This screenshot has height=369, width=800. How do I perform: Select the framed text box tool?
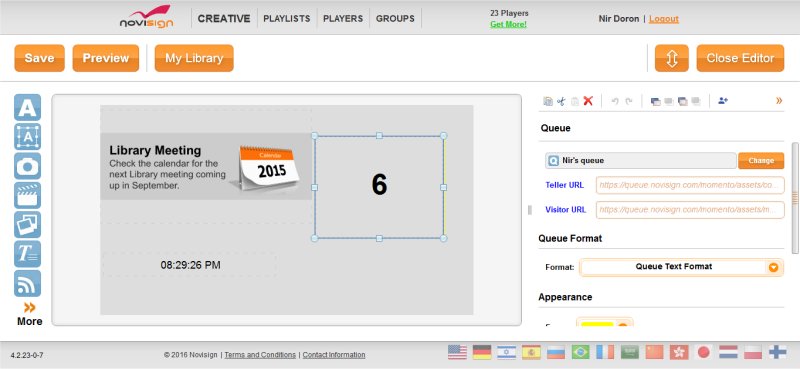click(28, 136)
